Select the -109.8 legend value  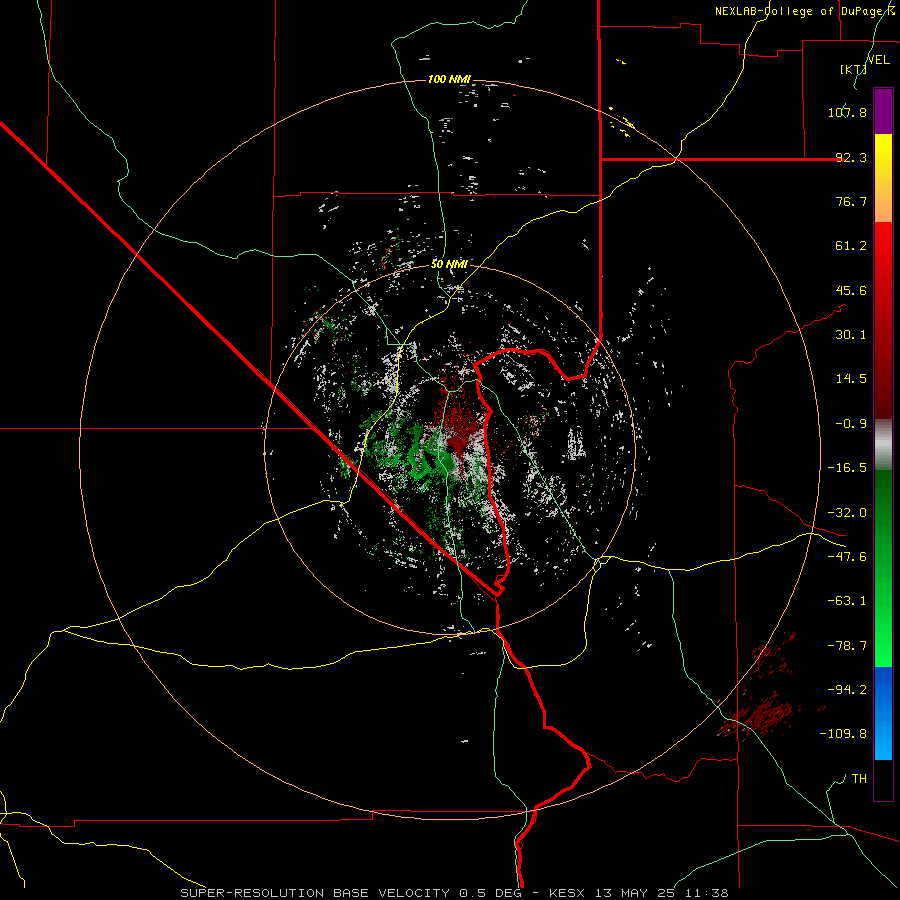click(843, 734)
